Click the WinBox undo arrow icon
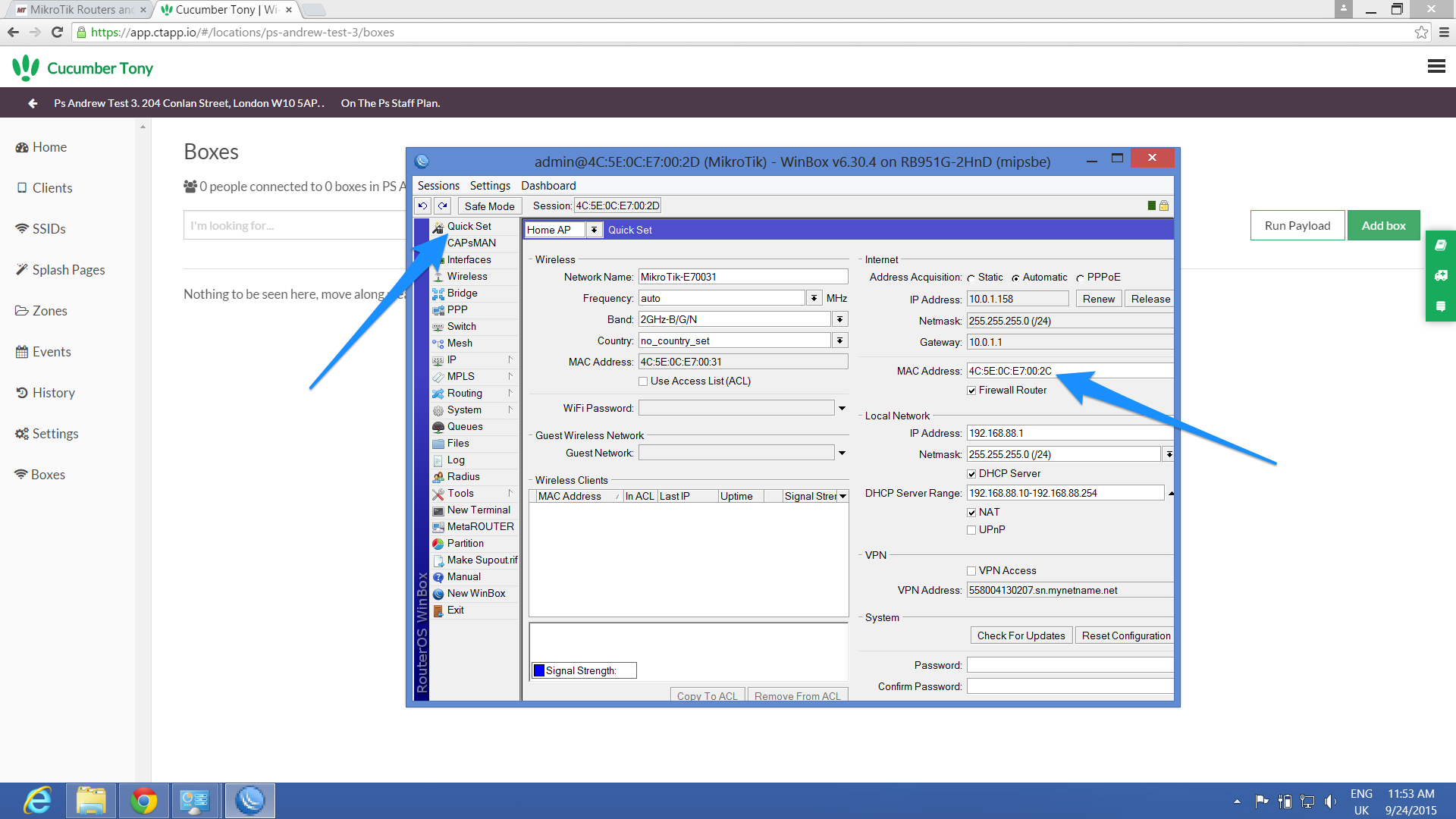The height and width of the screenshot is (819, 1456). pos(423,206)
